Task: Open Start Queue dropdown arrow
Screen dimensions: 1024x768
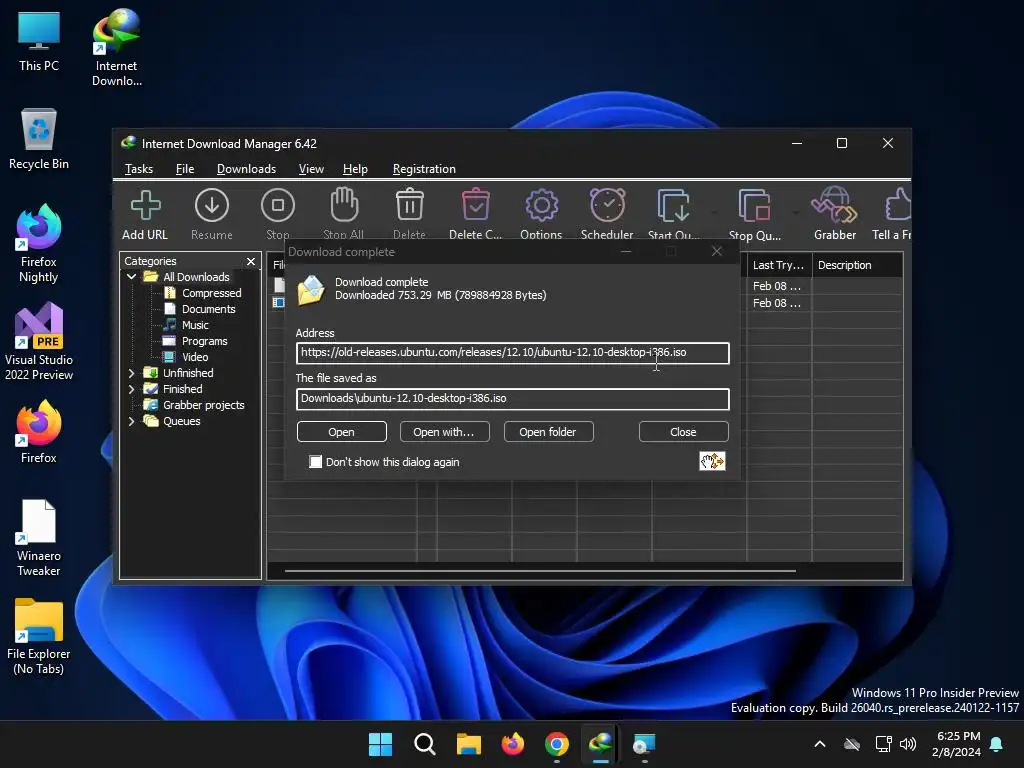Action: (x=714, y=213)
